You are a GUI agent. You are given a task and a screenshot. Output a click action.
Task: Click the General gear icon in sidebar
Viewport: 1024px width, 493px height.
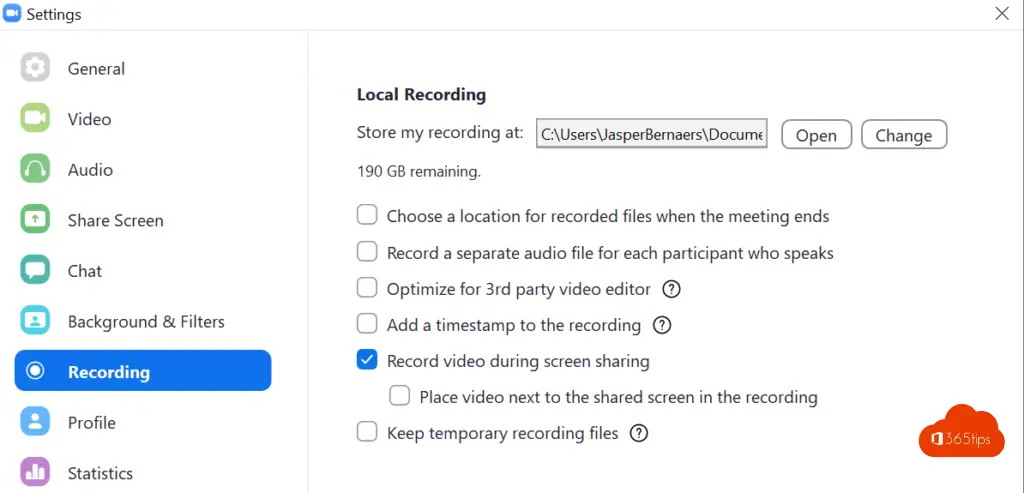pos(35,68)
